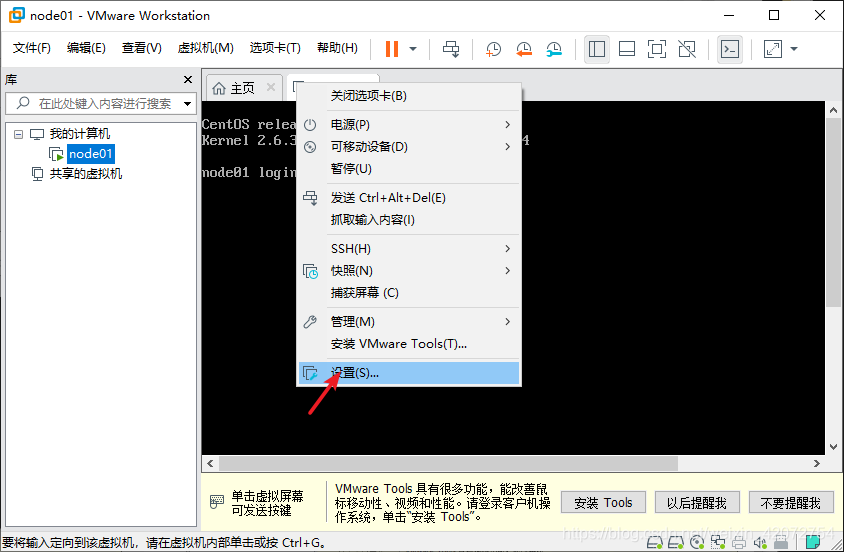844x552 pixels.
Task: Choose 捕获屏幕 (C) menu entry
Action: click(409, 293)
